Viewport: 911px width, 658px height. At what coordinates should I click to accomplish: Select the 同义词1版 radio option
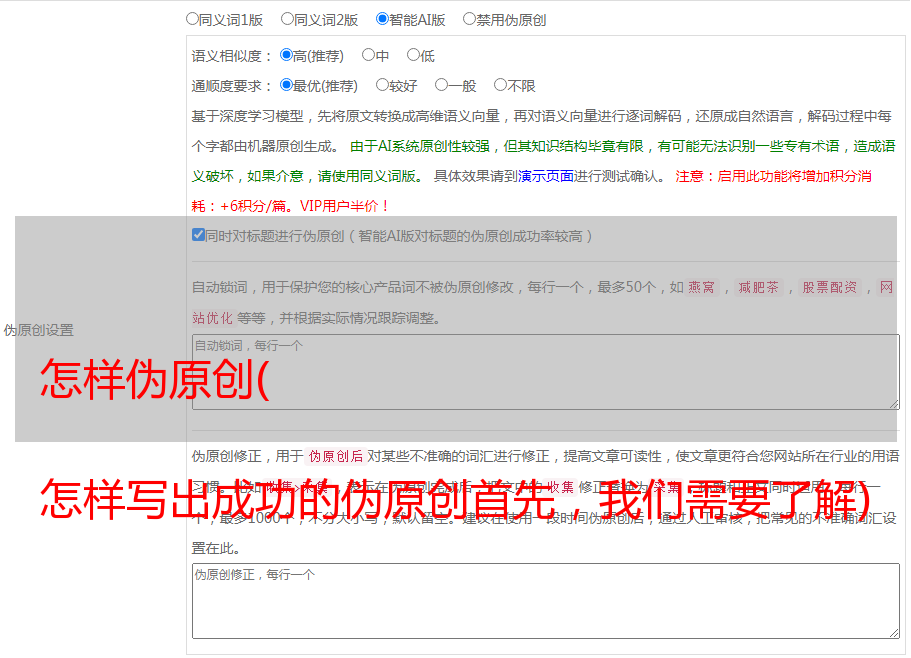click(192, 19)
